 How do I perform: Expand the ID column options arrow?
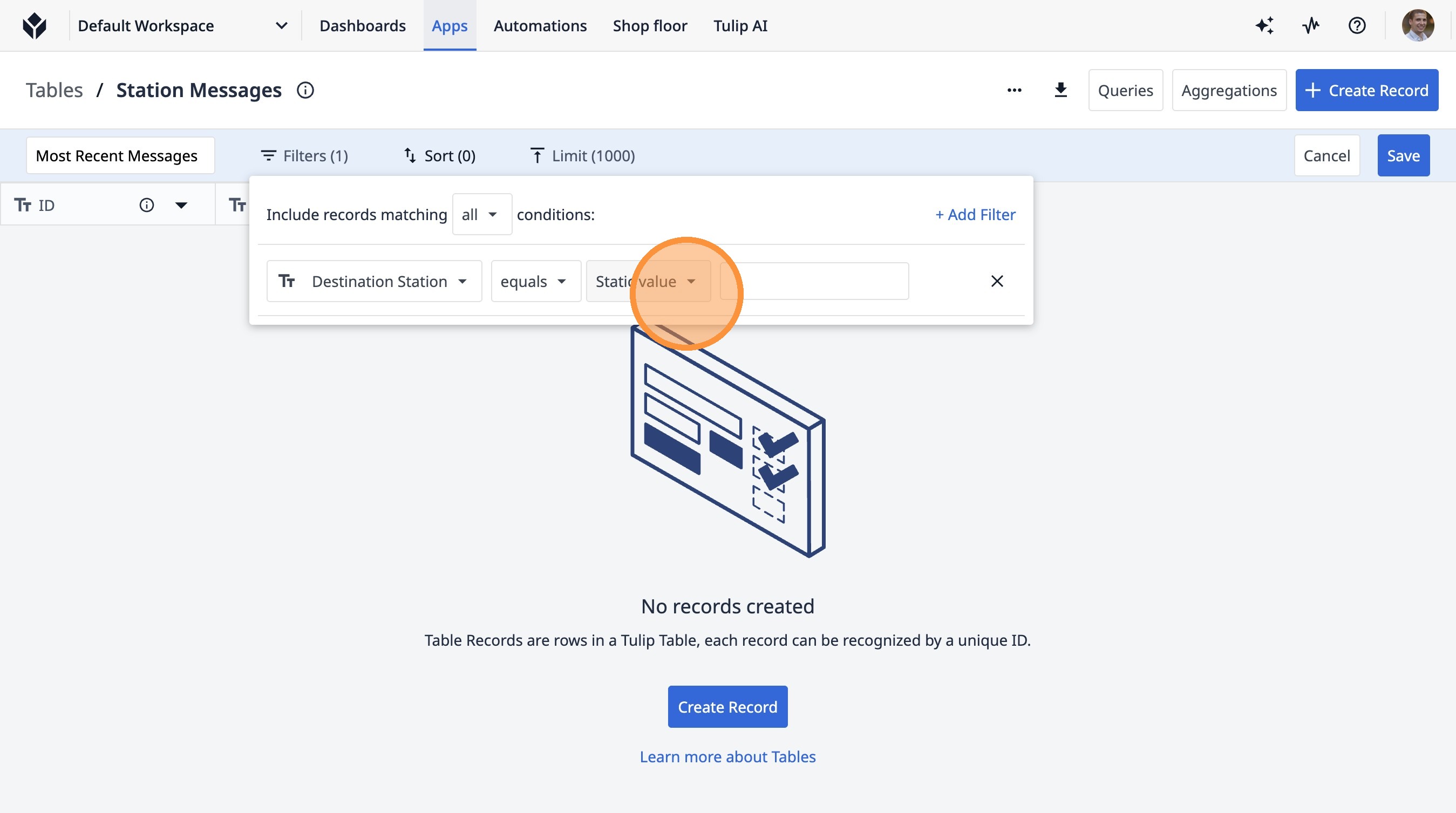181,205
